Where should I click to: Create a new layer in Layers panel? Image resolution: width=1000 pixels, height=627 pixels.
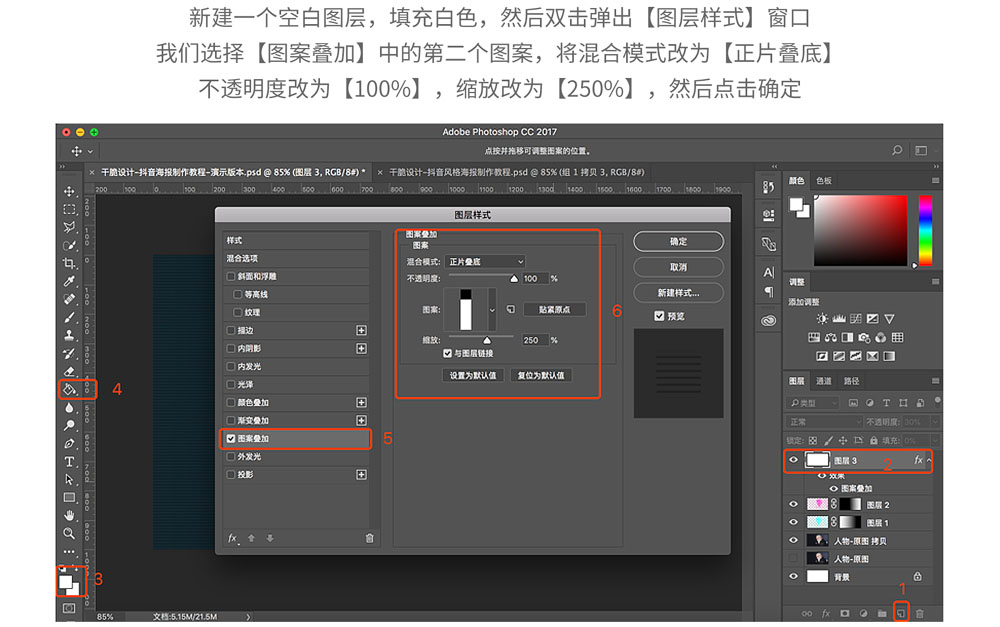click(x=901, y=613)
